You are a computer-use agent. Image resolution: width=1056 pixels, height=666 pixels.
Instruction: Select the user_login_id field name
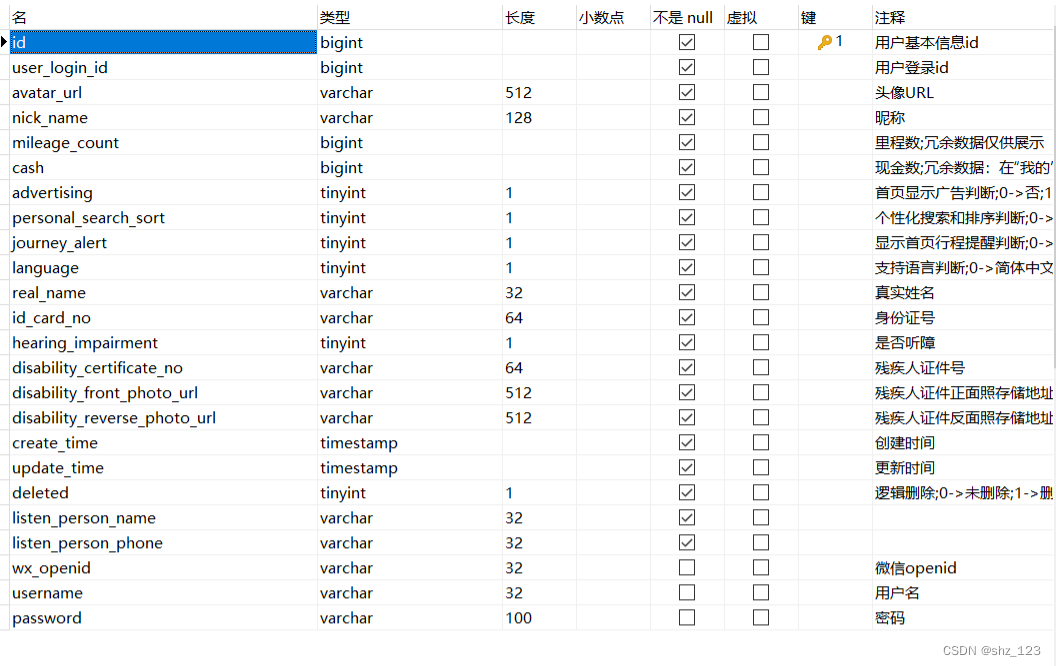[60, 67]
